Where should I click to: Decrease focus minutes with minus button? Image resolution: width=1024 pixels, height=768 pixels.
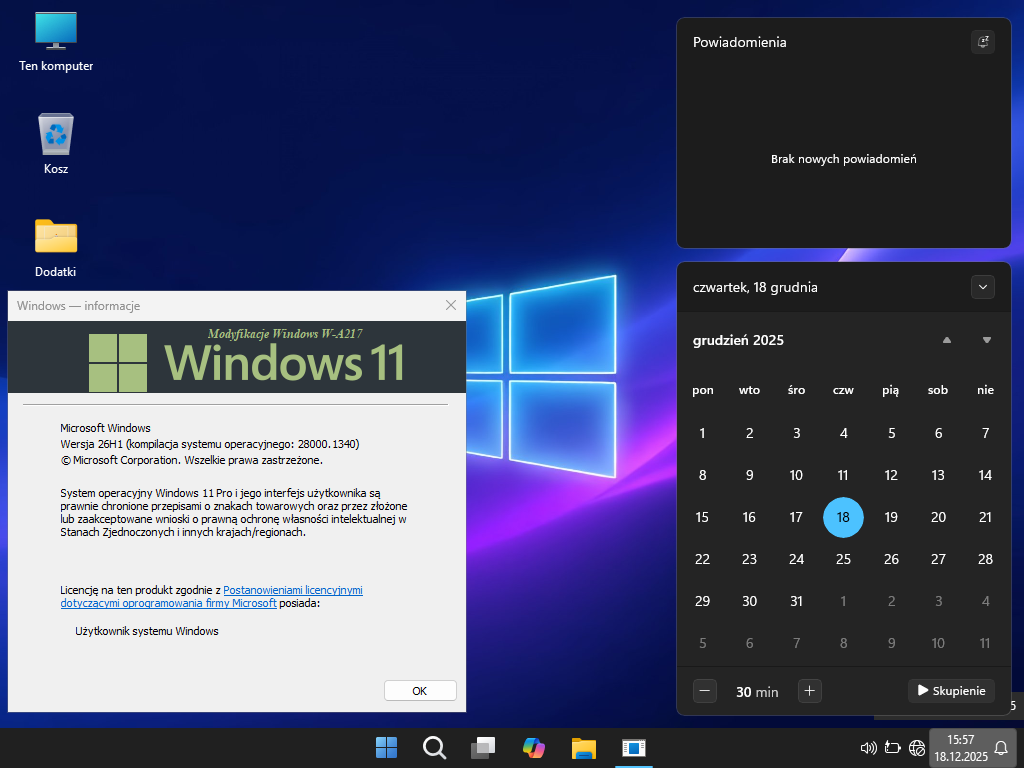click(705, 690)
